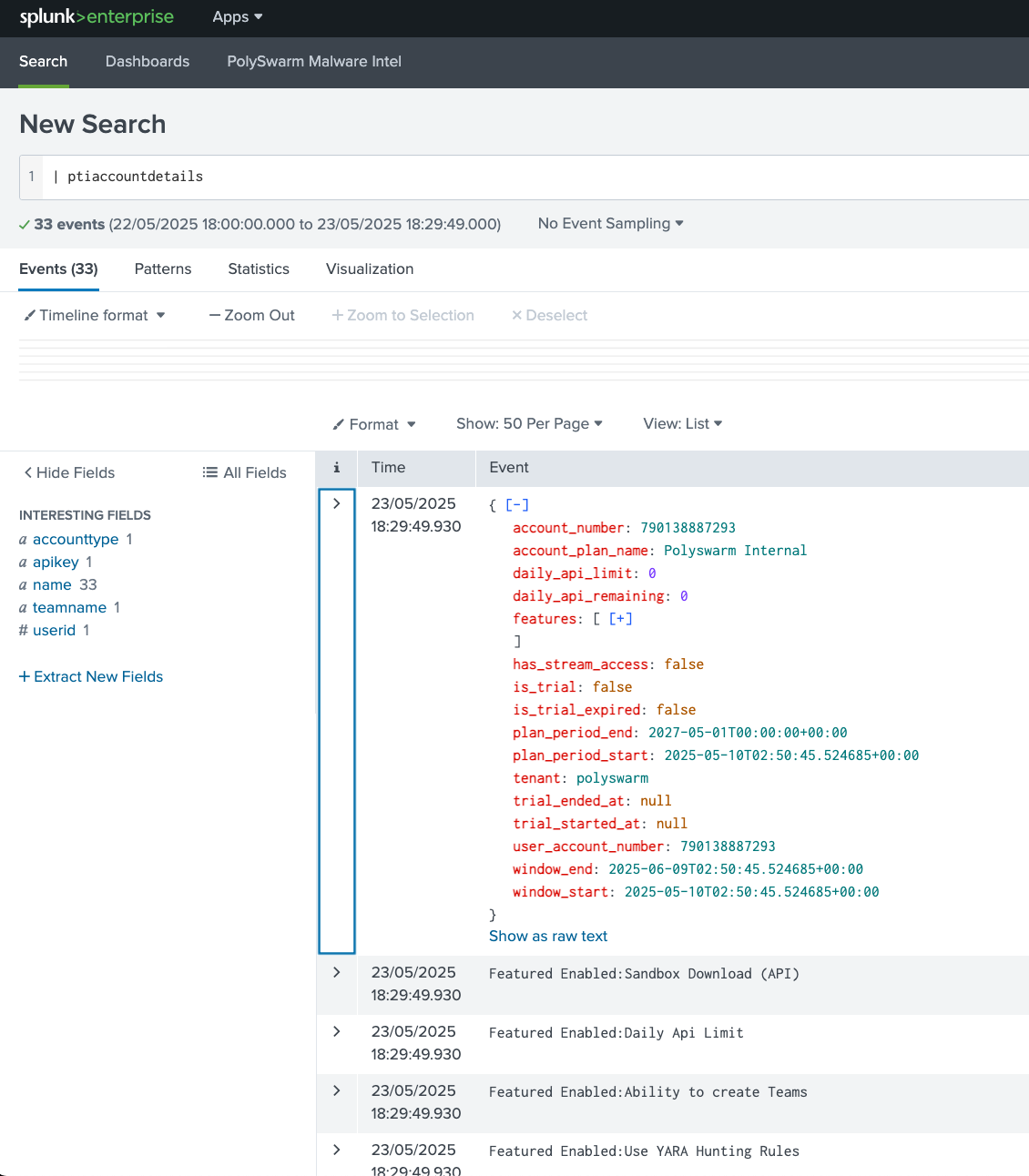The width and height of the screenshot is (1029, 1176).
Task: Switch to the Visualization tab
Action: click(x=370, y=269)
